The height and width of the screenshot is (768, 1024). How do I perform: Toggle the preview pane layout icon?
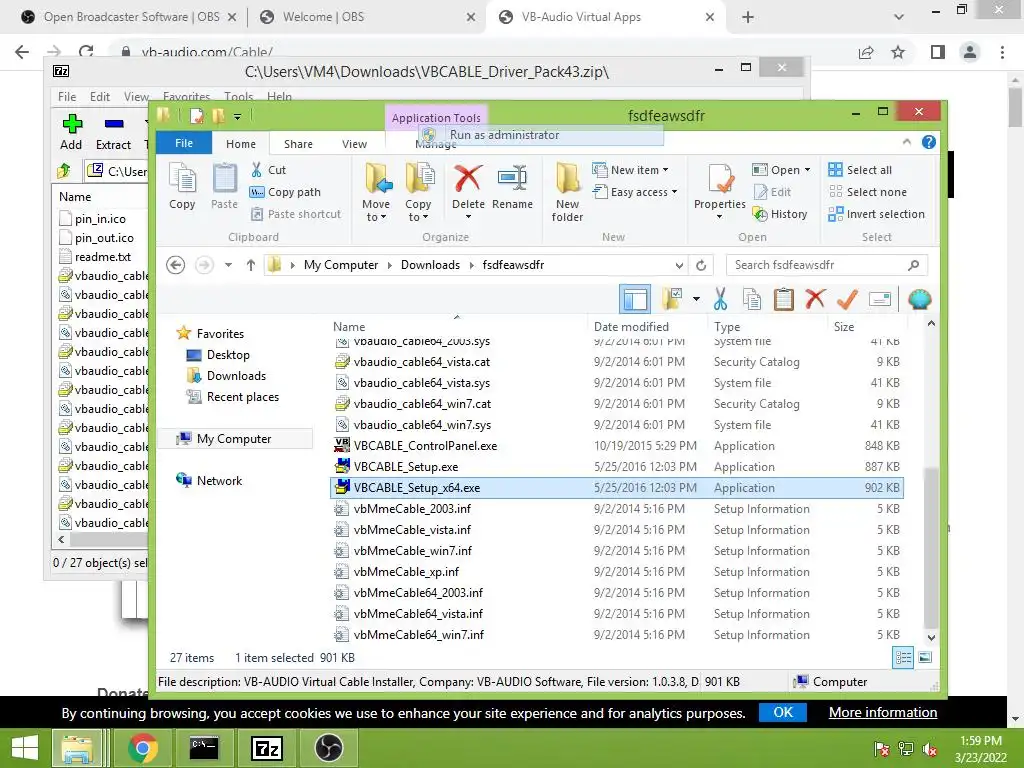(635, 299)
